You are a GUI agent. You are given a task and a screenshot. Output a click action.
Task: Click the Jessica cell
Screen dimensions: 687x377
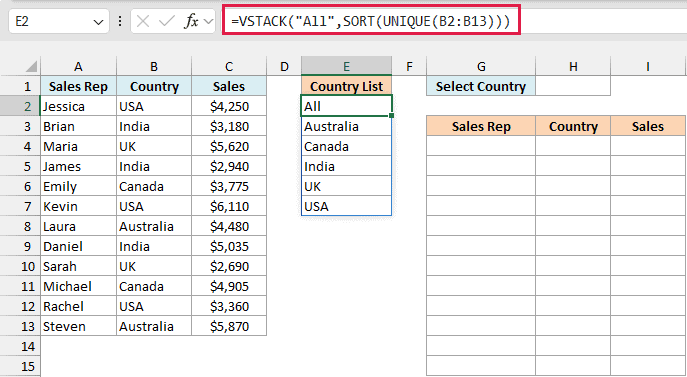click(x=78, y=106)
